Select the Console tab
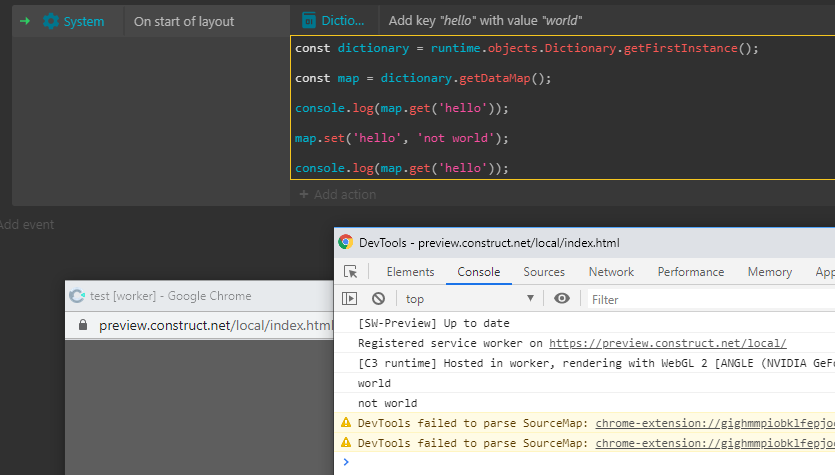Viewport: 835px width, 475px height. point(479,272)
